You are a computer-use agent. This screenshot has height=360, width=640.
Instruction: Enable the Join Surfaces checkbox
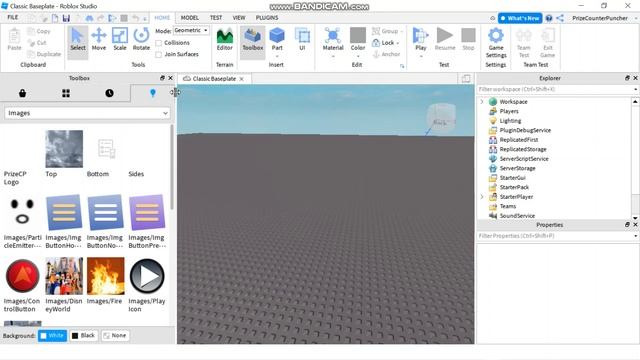tap(158, 54)
